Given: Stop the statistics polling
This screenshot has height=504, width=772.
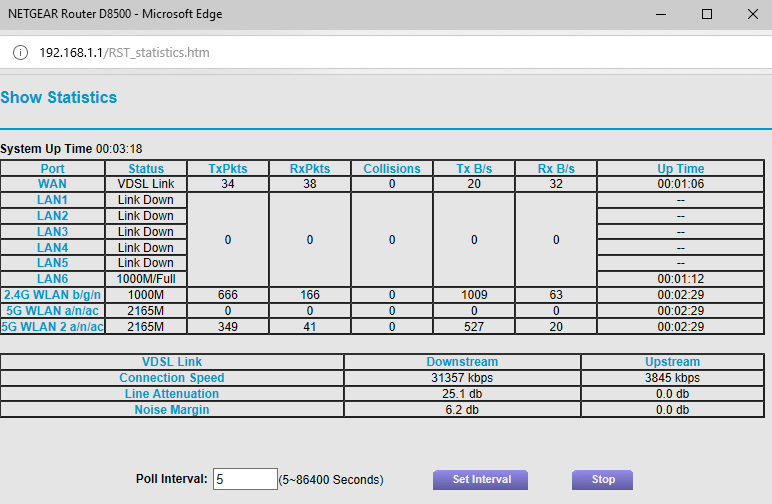Looking at the screenshot, I should [602, 480].
